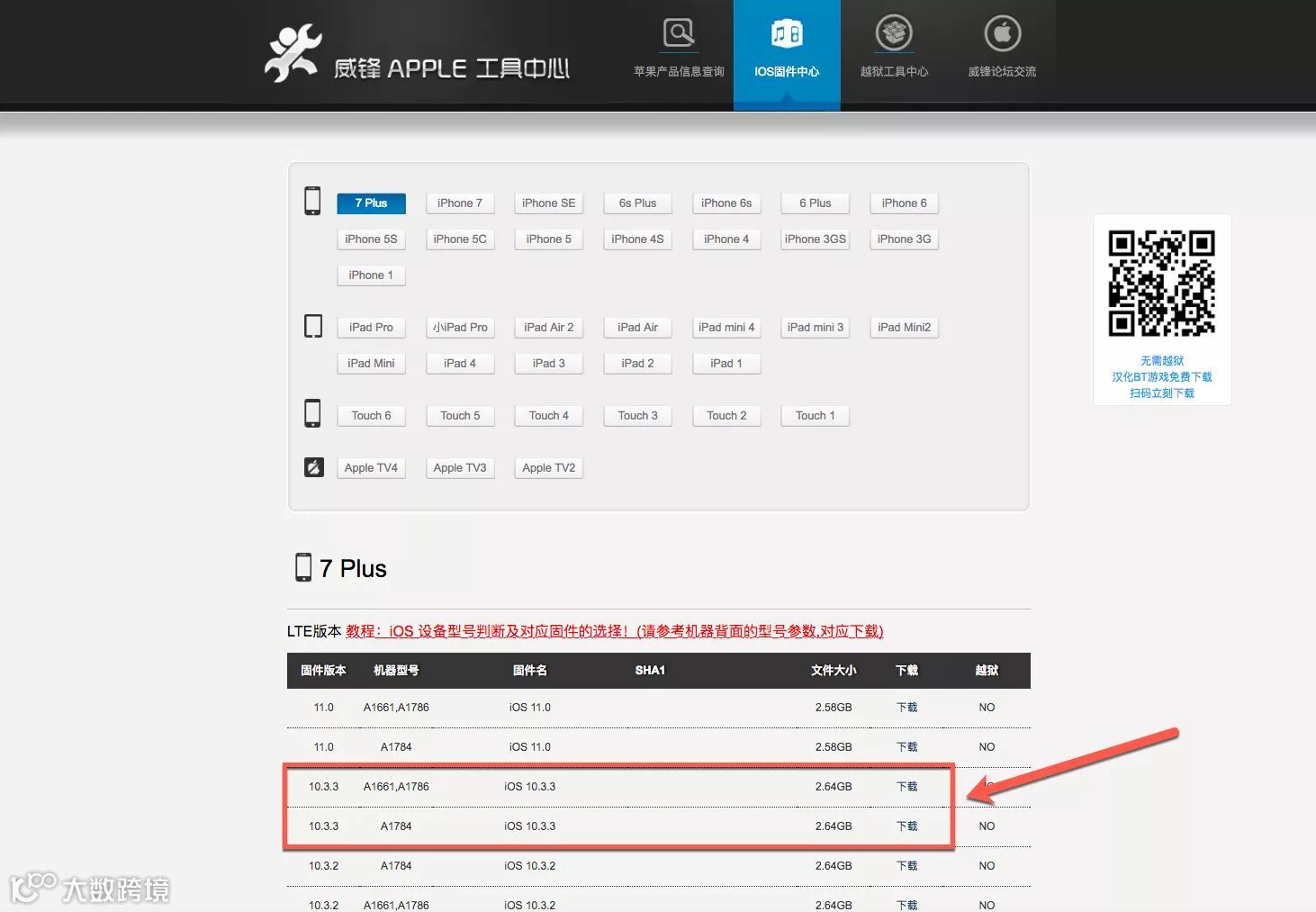Select the iPad 4 device button
This screenshot has height=912, width=1316.
[x=460, y=364]
